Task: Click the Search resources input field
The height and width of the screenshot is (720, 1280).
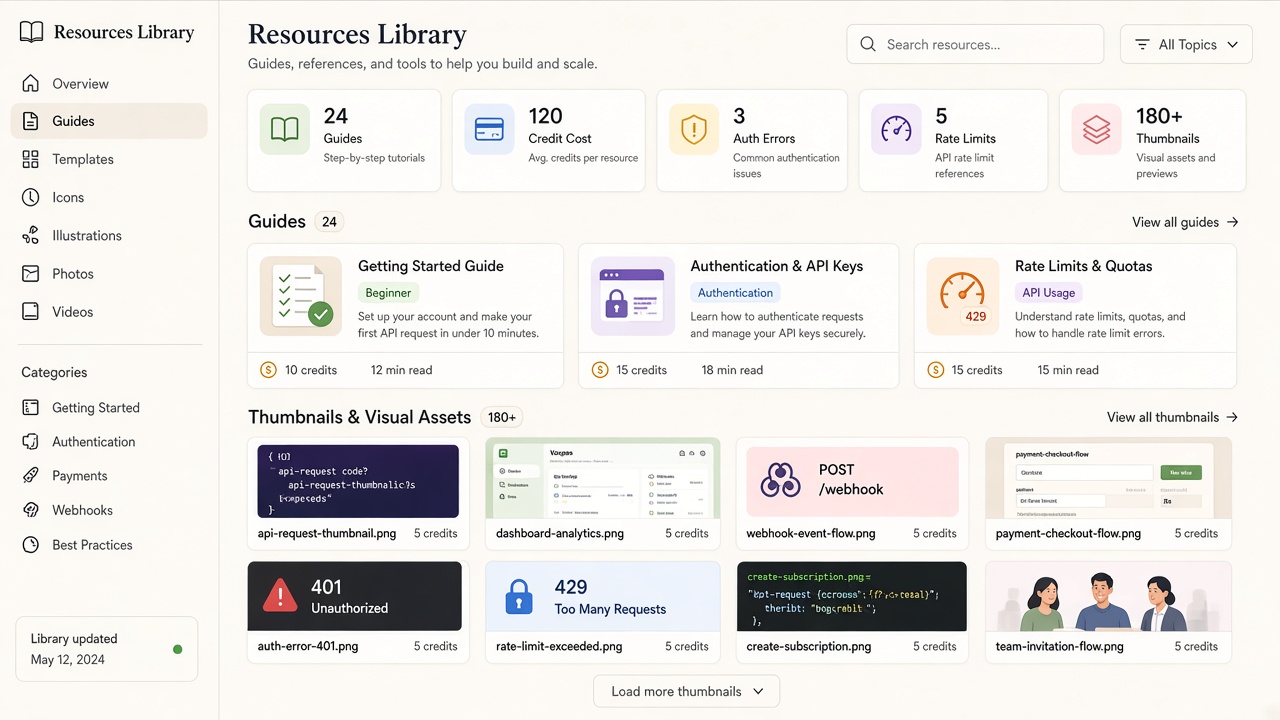Action: coord(975,44)
